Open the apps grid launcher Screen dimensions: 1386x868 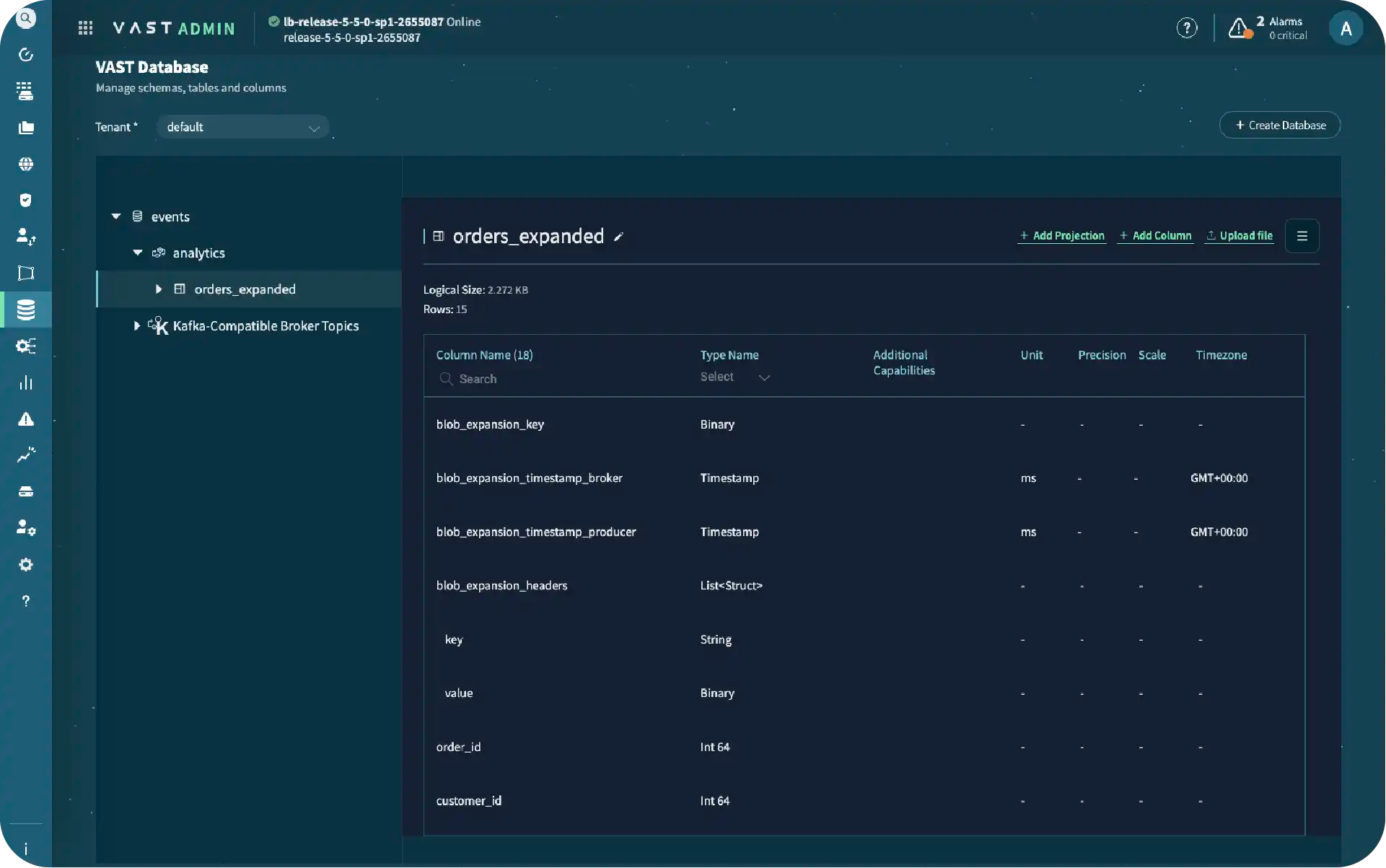(x=85, y=28)
